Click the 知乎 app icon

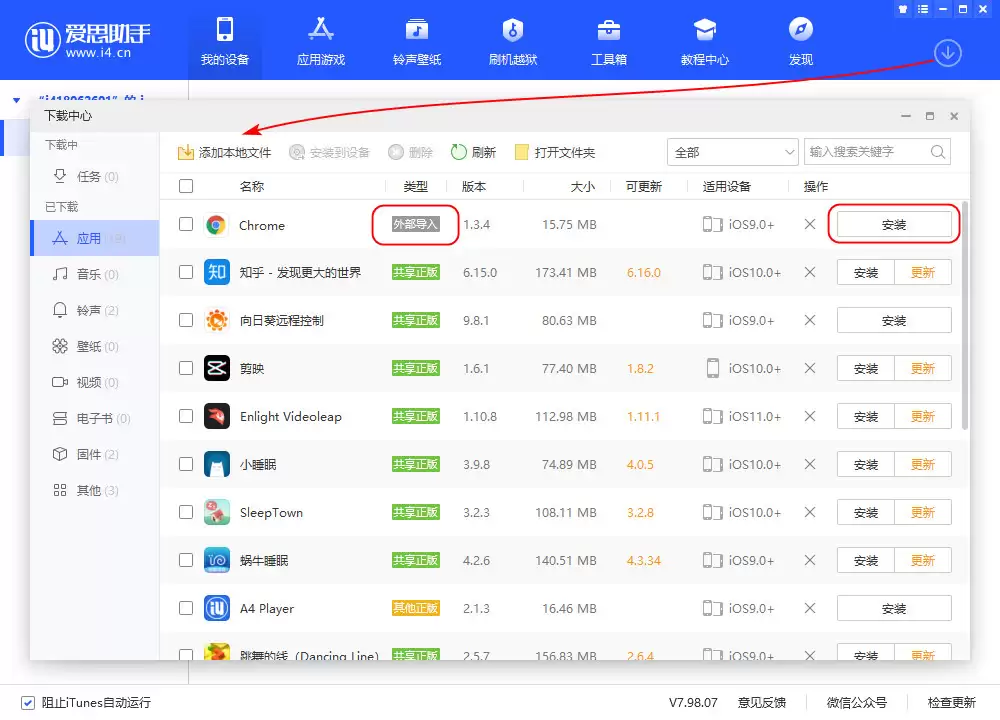(217, 272)
